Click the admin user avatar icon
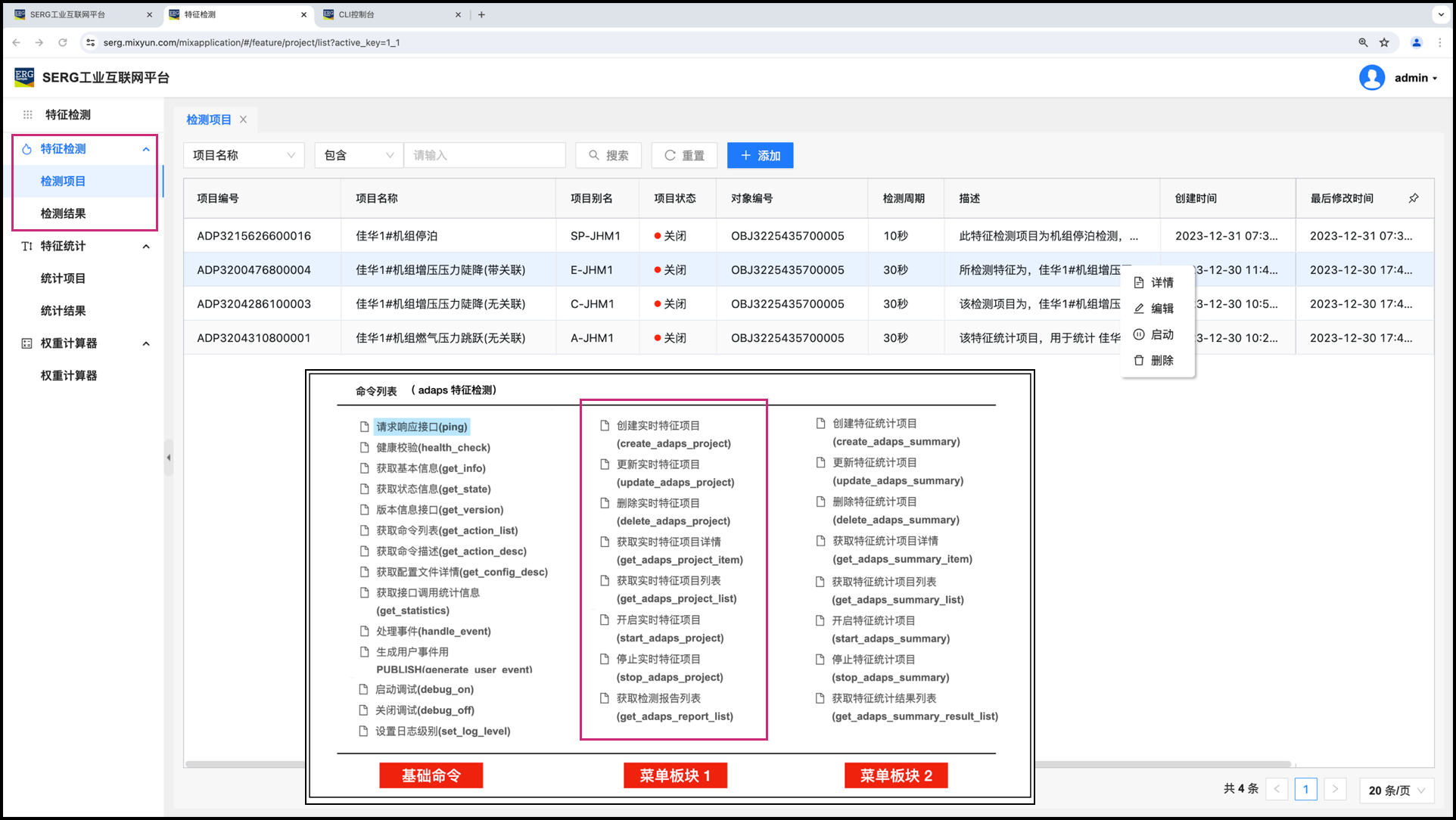 (x=1371, y=78)
